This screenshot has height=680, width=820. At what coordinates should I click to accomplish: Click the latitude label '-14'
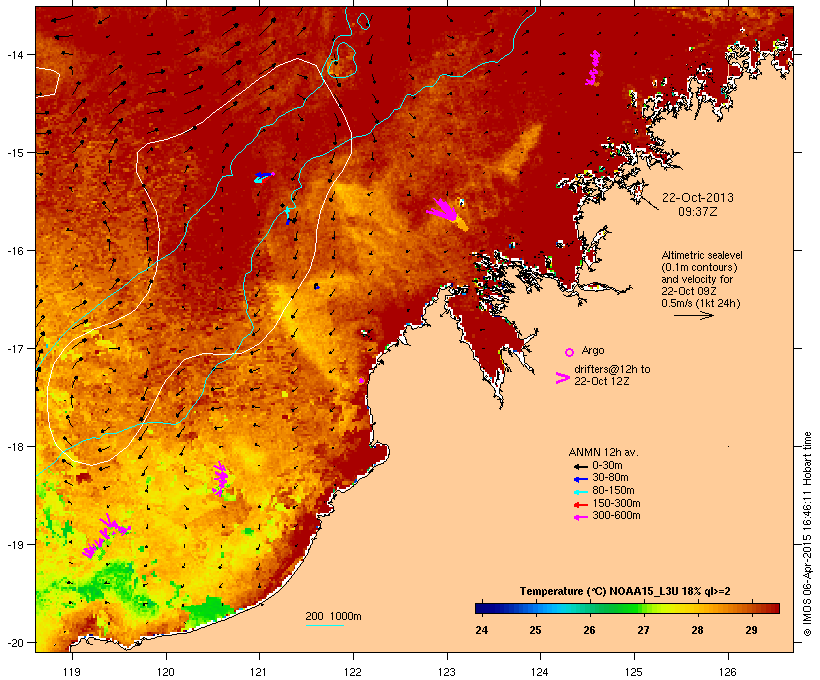[14, 54]
